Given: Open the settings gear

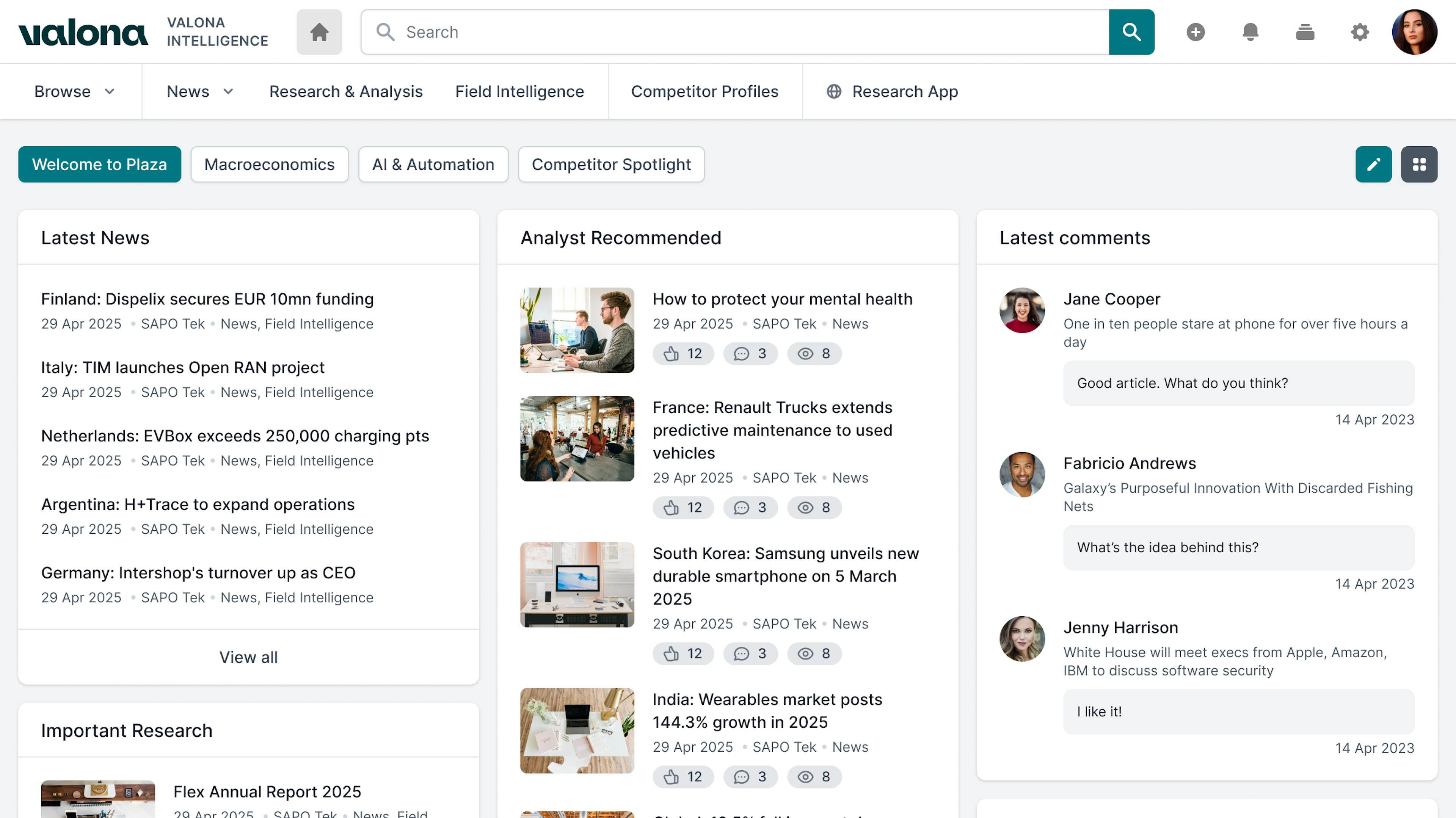Looking at the screenshot, I should click(1359, 32).
